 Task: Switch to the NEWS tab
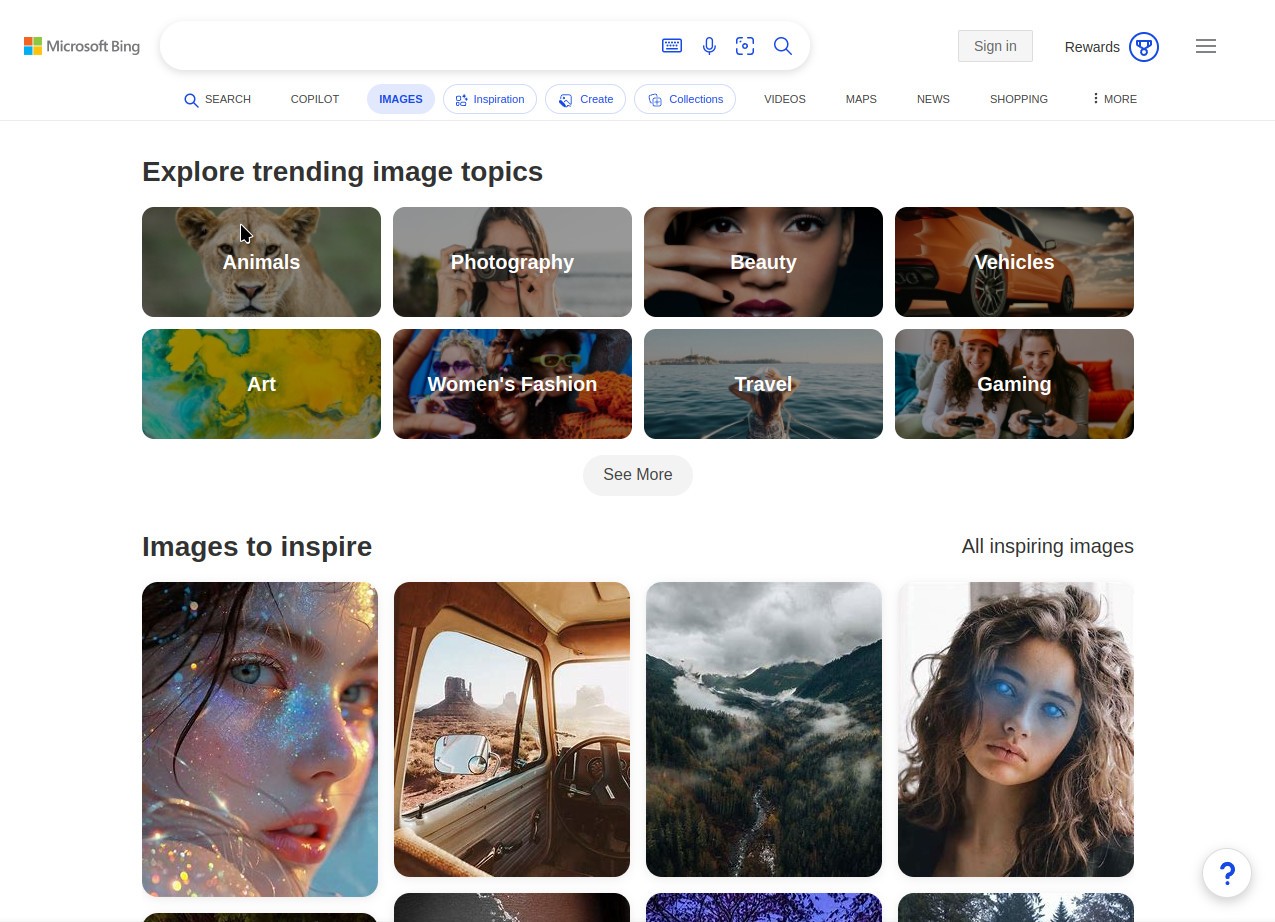click(x=933, y=99)
